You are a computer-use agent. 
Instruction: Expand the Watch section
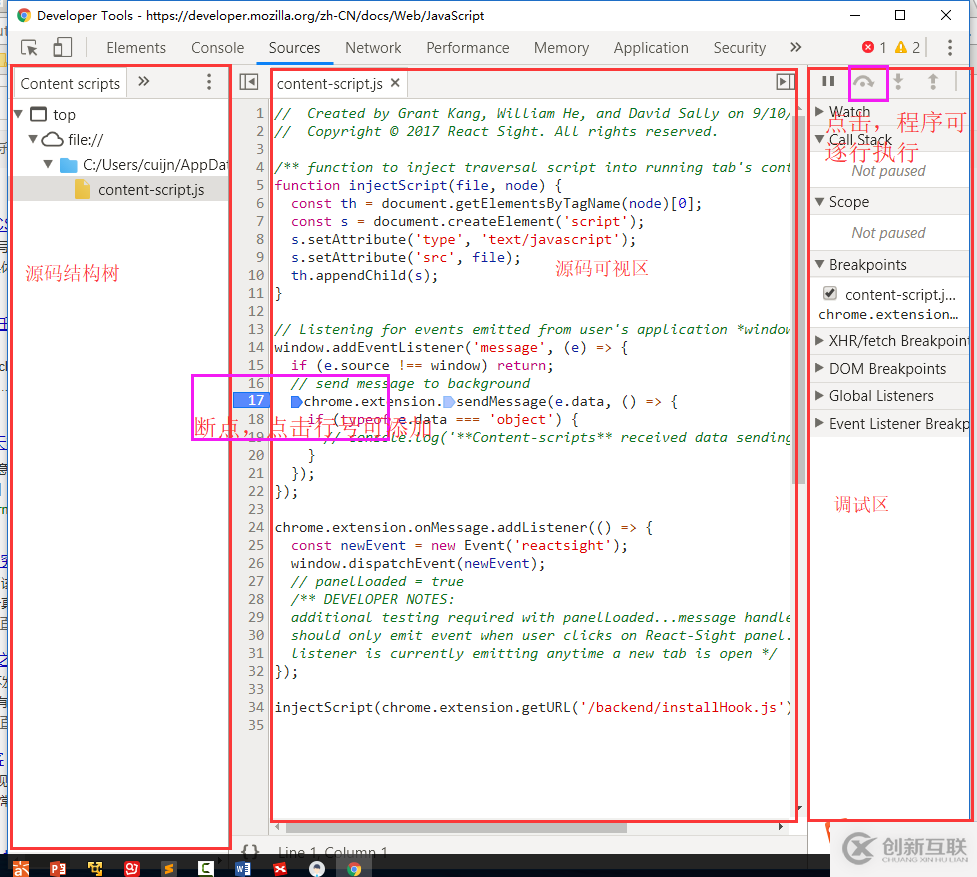819,111
